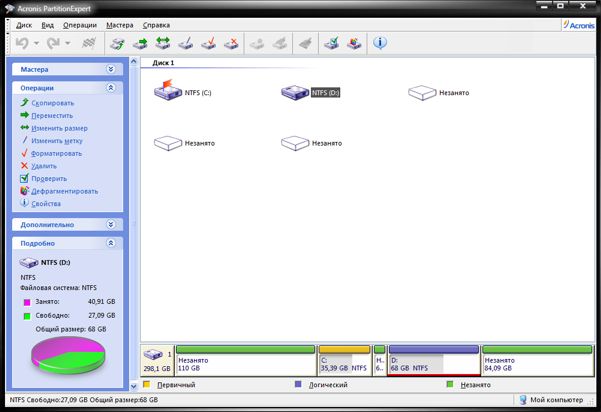Click the Resize partition toolbar icon
The width and height of the screenshot is (601, 412).
coord(163,44)
